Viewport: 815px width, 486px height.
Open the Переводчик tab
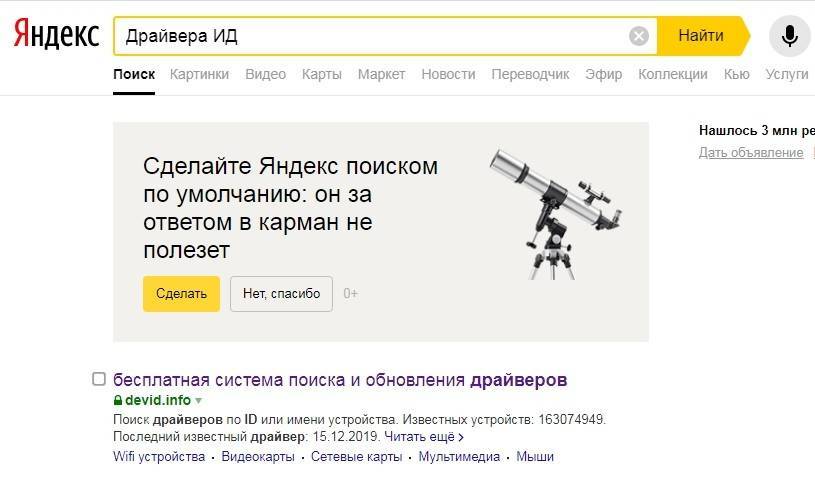click(530, 74)
